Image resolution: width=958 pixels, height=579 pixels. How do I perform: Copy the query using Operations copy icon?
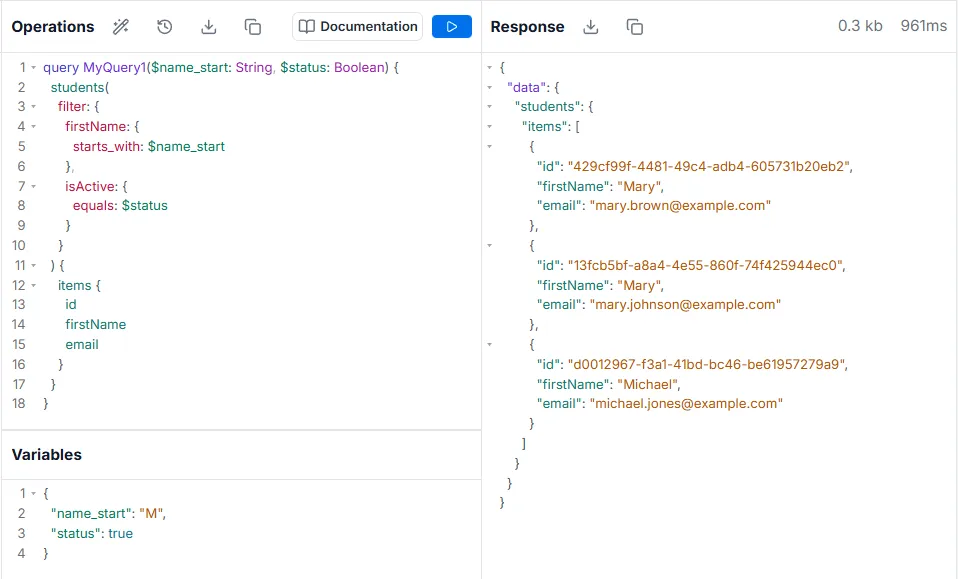tap(253, 27)
